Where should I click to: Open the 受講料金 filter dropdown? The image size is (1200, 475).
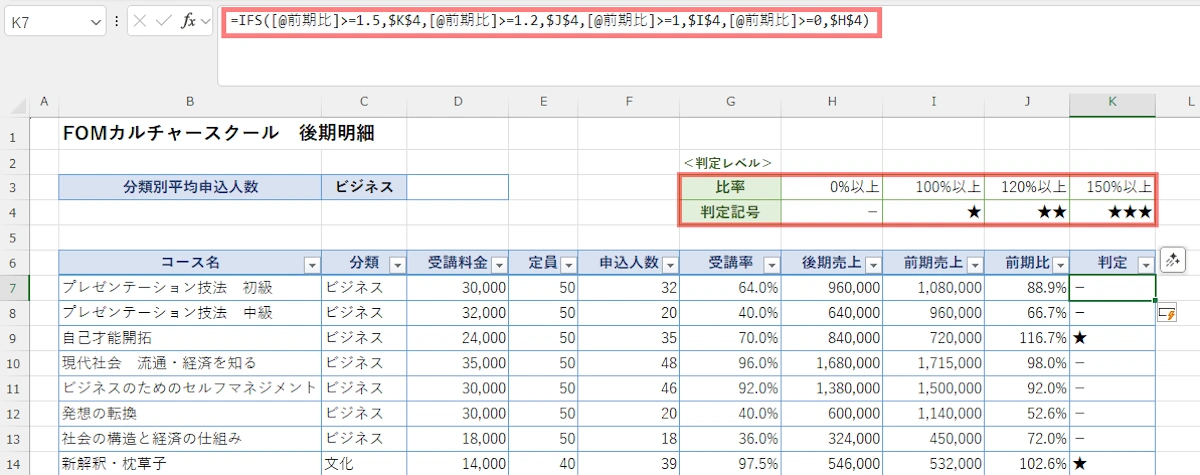(x=499, y=264)
